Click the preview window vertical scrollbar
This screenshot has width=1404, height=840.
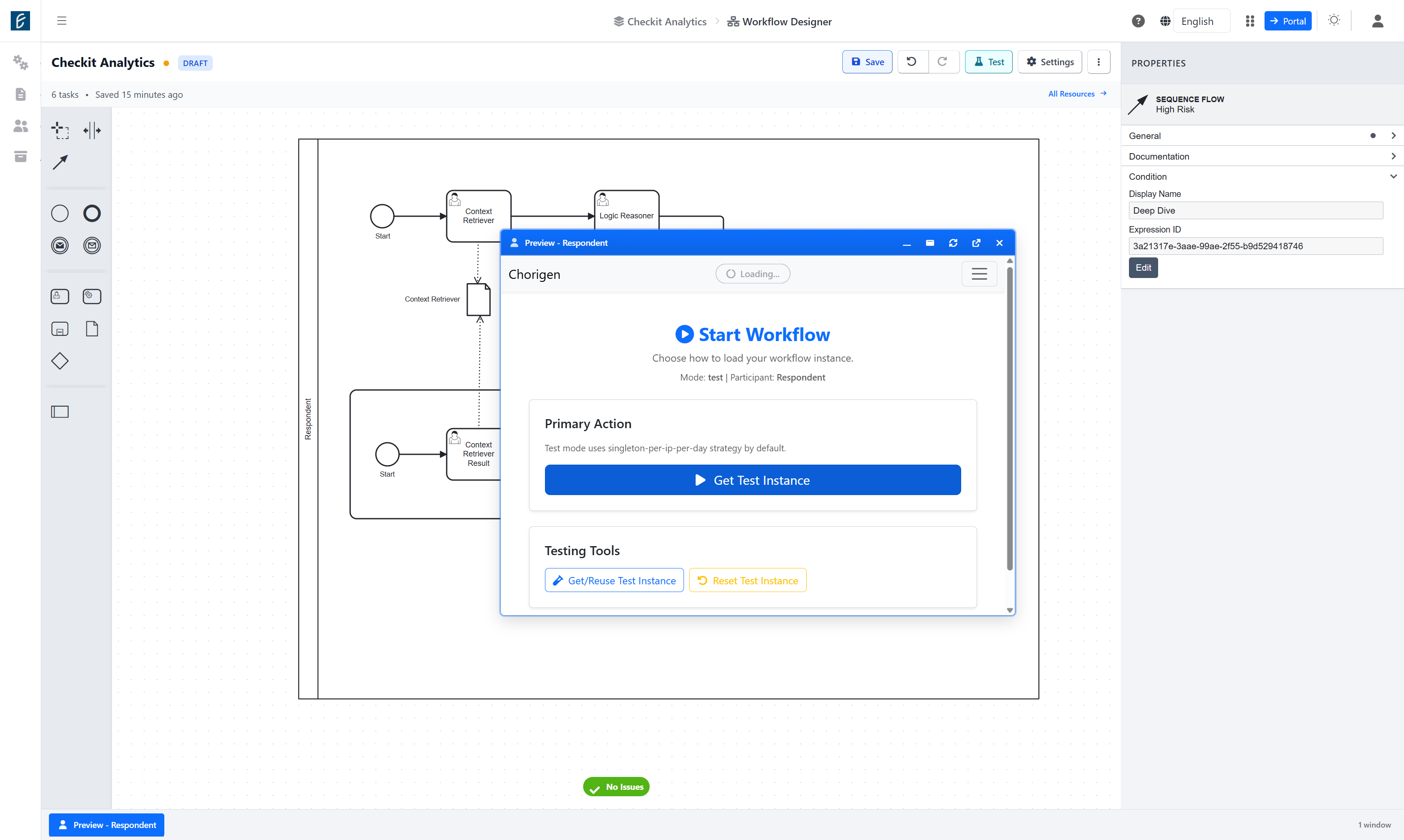point(1009,418)
